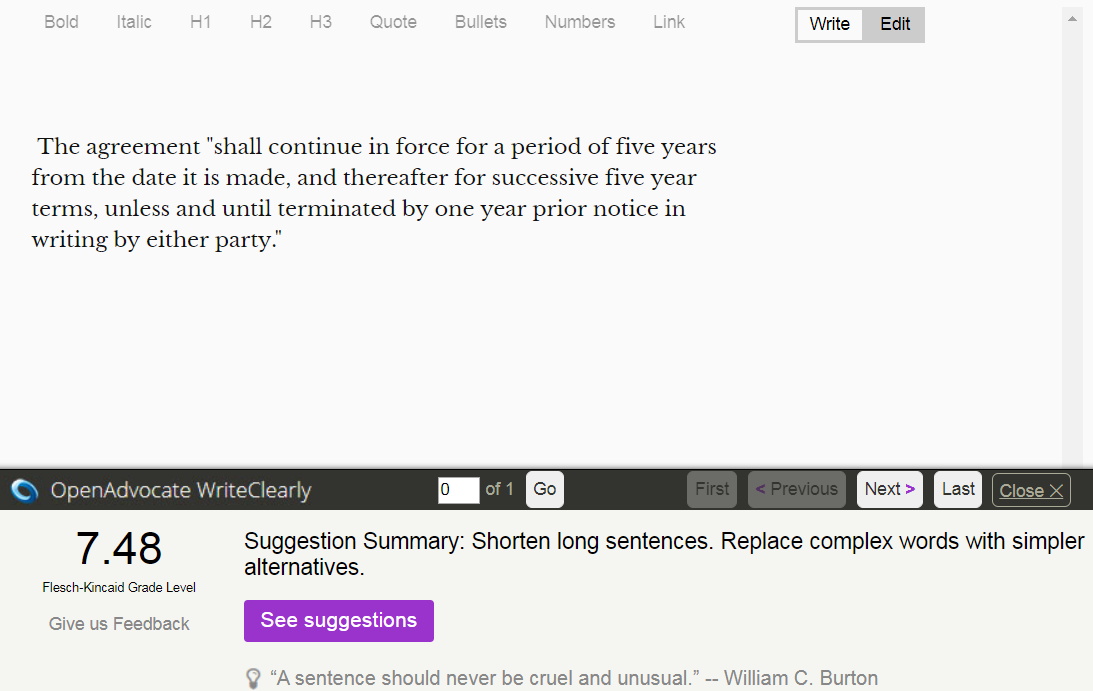The width and height of the screenshot is (1093, 691).
Task: Click the OpenAdvocate WriteClearly logo icon
Action: [x=24, y=490]
